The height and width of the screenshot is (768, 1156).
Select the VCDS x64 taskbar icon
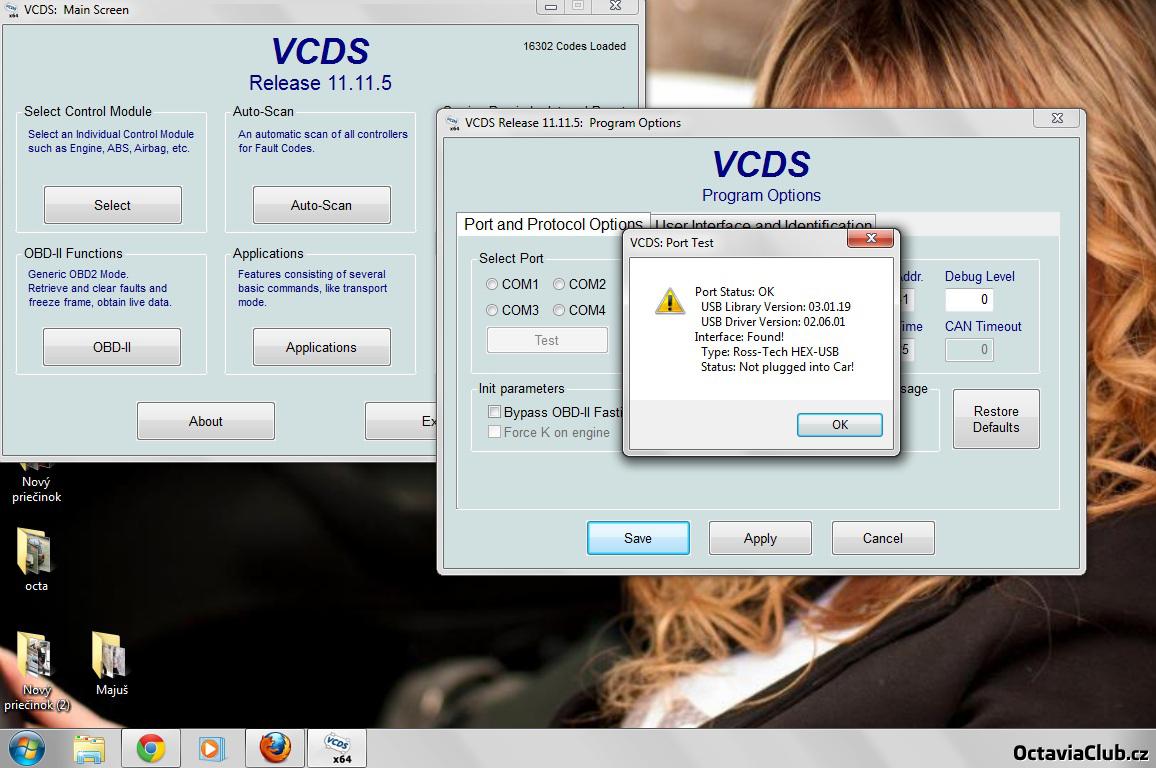338,748
